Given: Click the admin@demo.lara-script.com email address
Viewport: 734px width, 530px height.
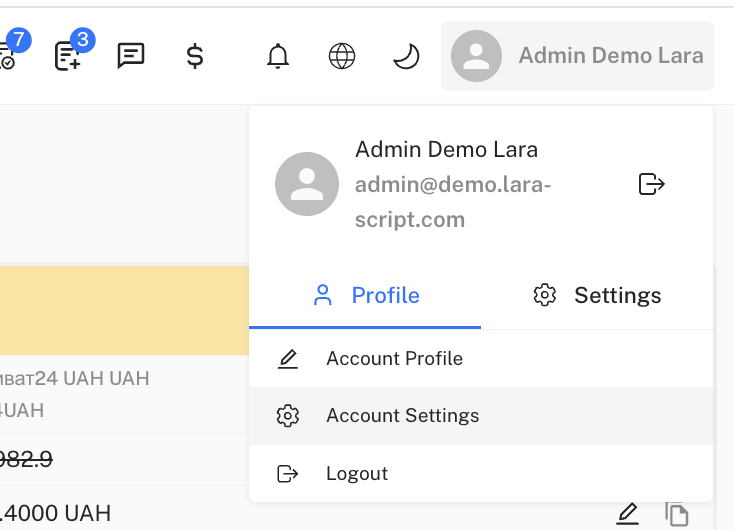Looking at the screenshot, I should pos(452,202).
